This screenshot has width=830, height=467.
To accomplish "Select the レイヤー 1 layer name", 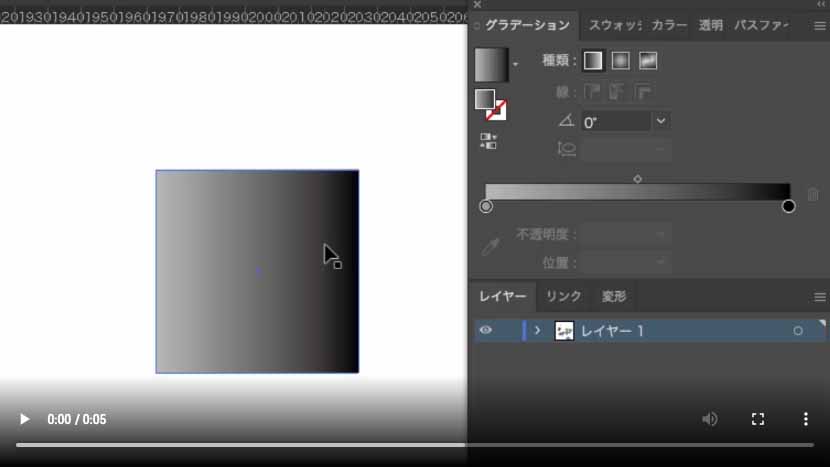I will [612, 331].
